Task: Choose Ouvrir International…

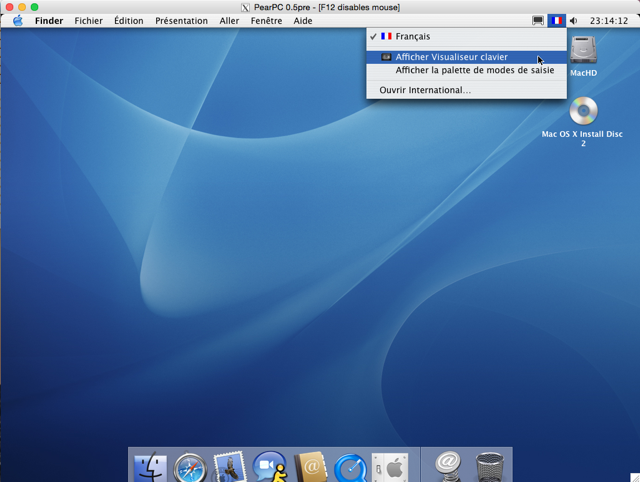Action: [467, 90]
